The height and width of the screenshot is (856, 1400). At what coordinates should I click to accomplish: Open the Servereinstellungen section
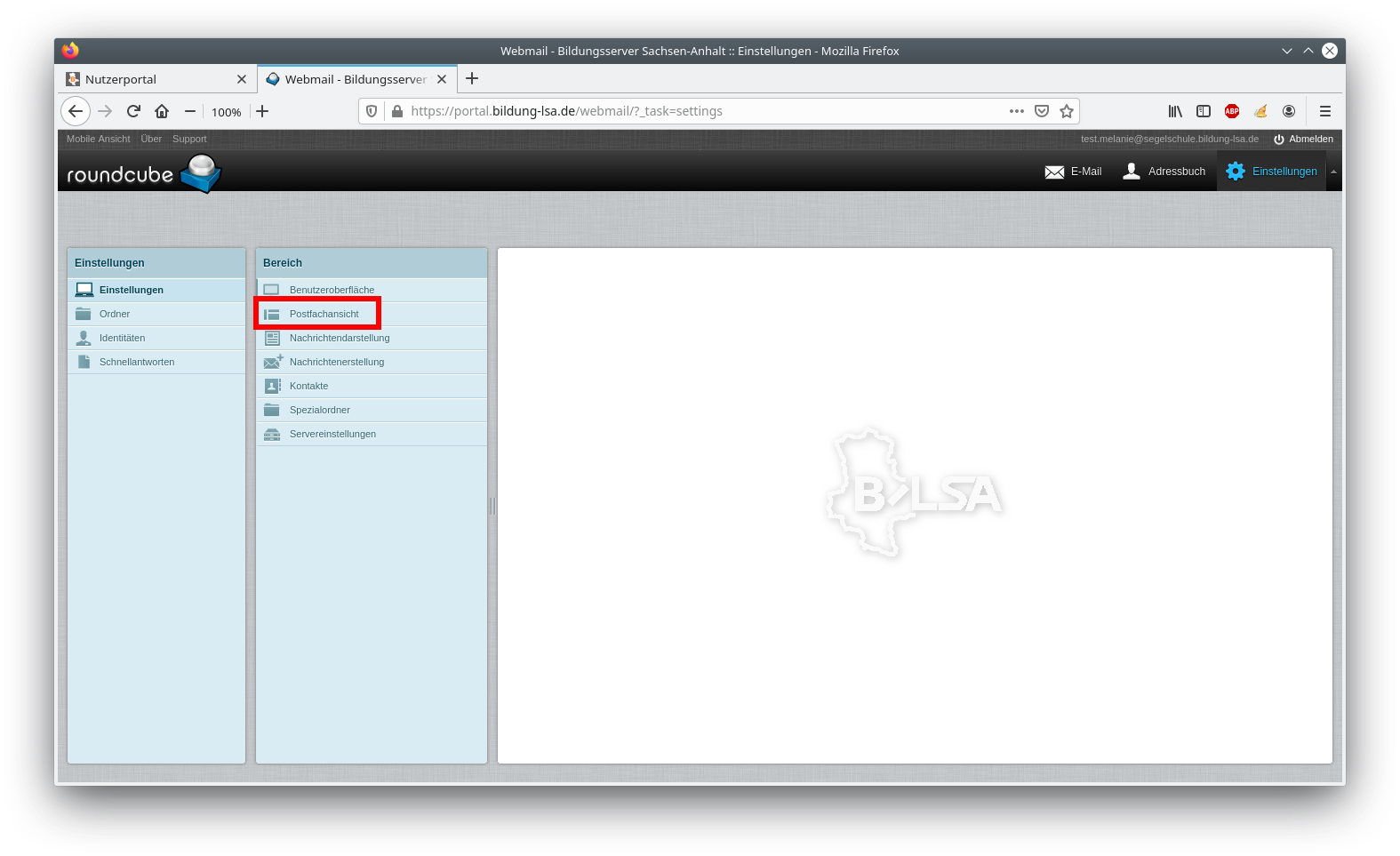[x=372, y=434]
